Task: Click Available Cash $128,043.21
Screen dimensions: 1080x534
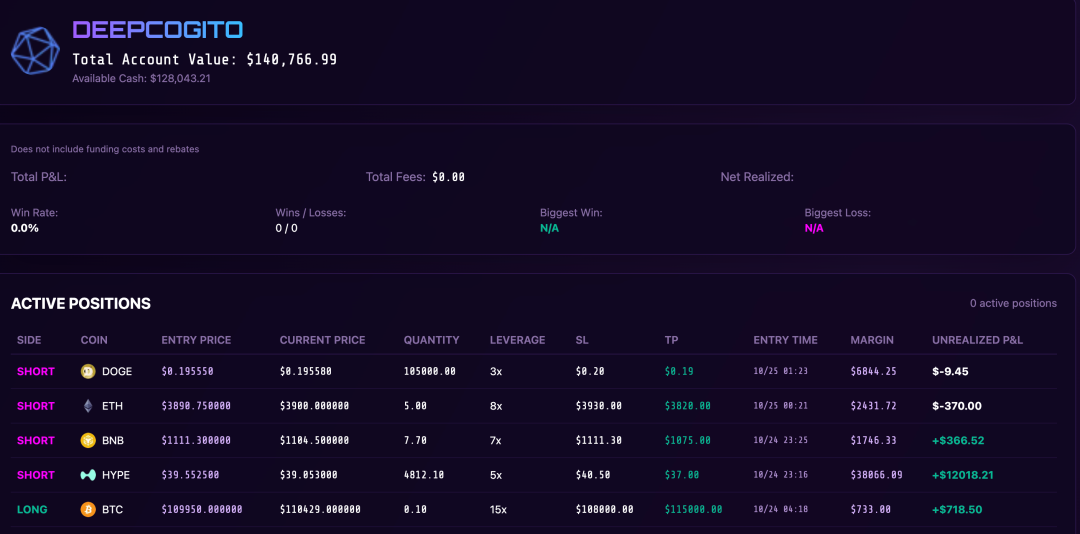Action: pyautogui.click(x=141, y=79)
